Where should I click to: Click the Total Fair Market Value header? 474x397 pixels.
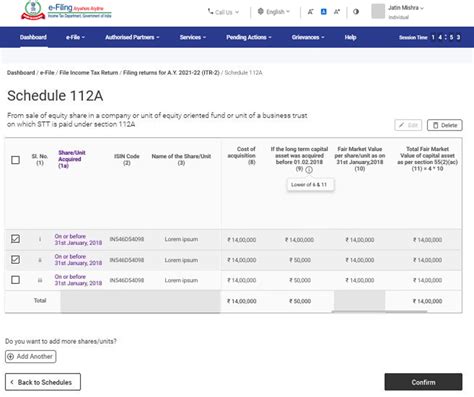[x=427, y=159]
